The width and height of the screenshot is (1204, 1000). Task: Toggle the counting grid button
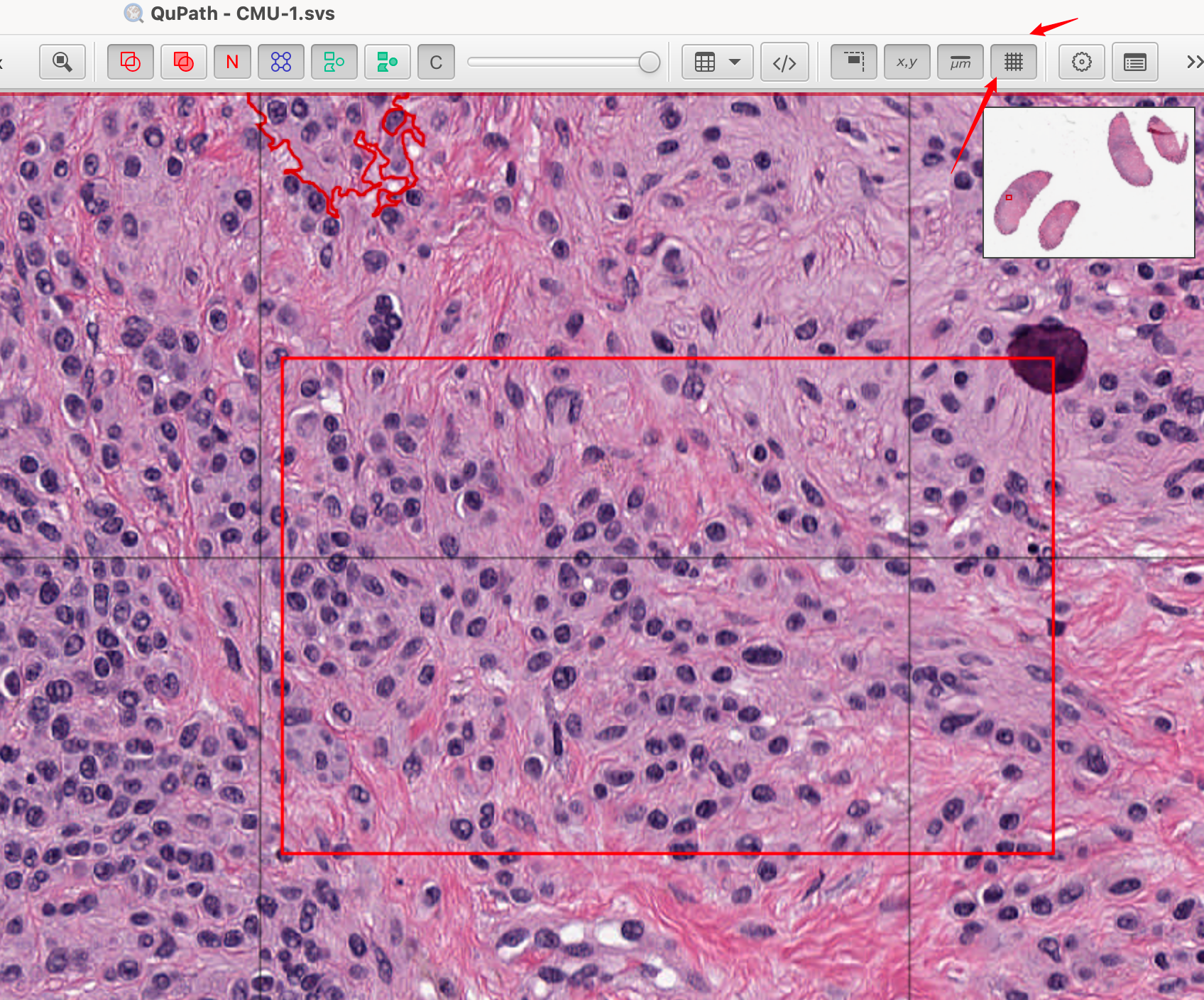tap(1014, 62)
